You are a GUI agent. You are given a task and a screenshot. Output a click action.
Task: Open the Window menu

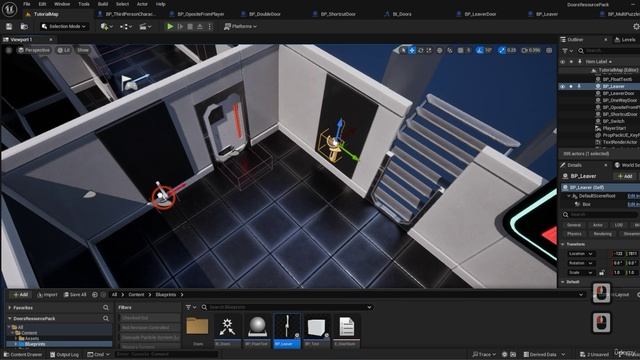pyautogui.click(x=62, y=4)
